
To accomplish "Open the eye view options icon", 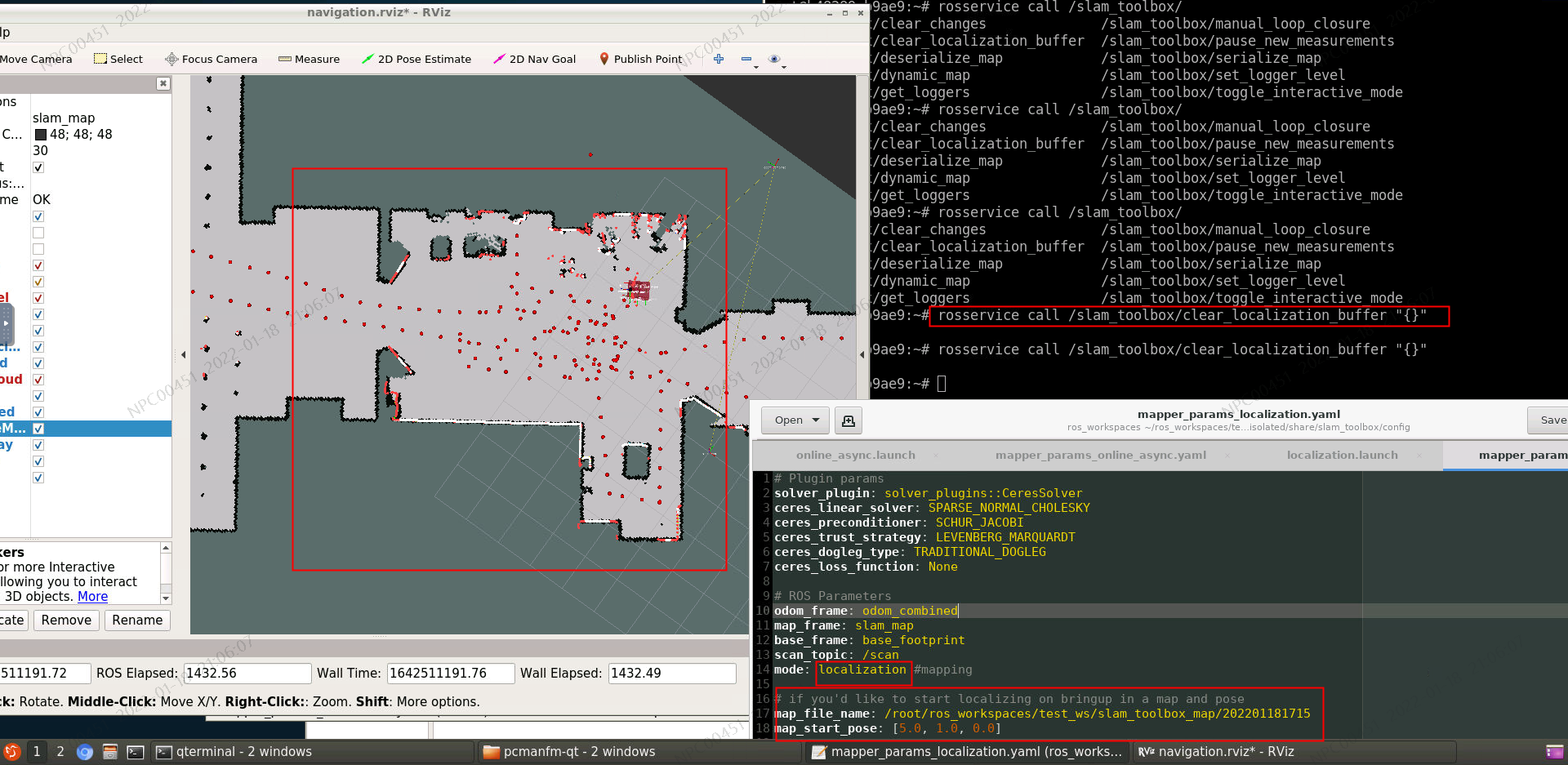I will (774, 59).
